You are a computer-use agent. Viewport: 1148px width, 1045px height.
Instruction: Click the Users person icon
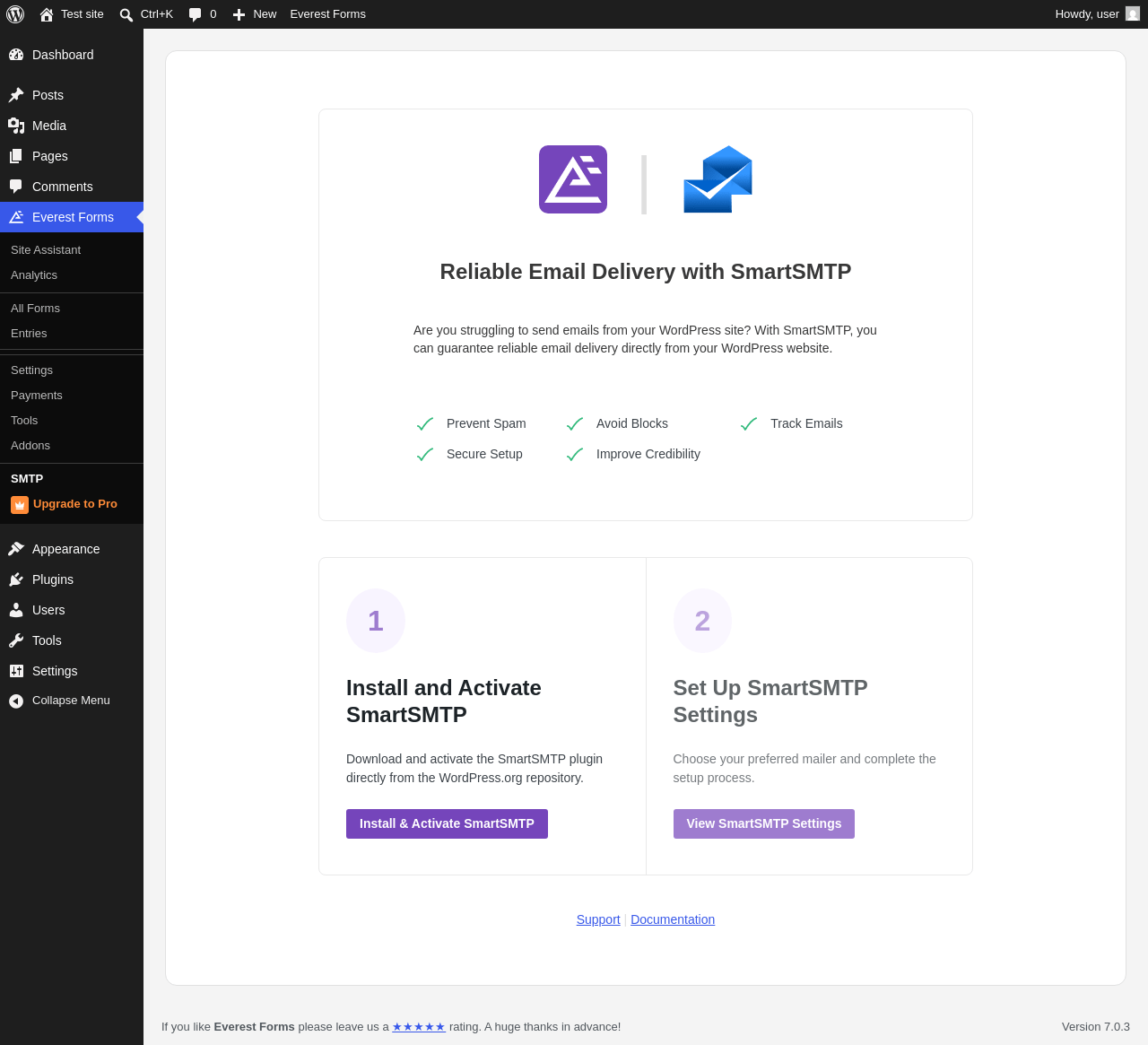16,610
